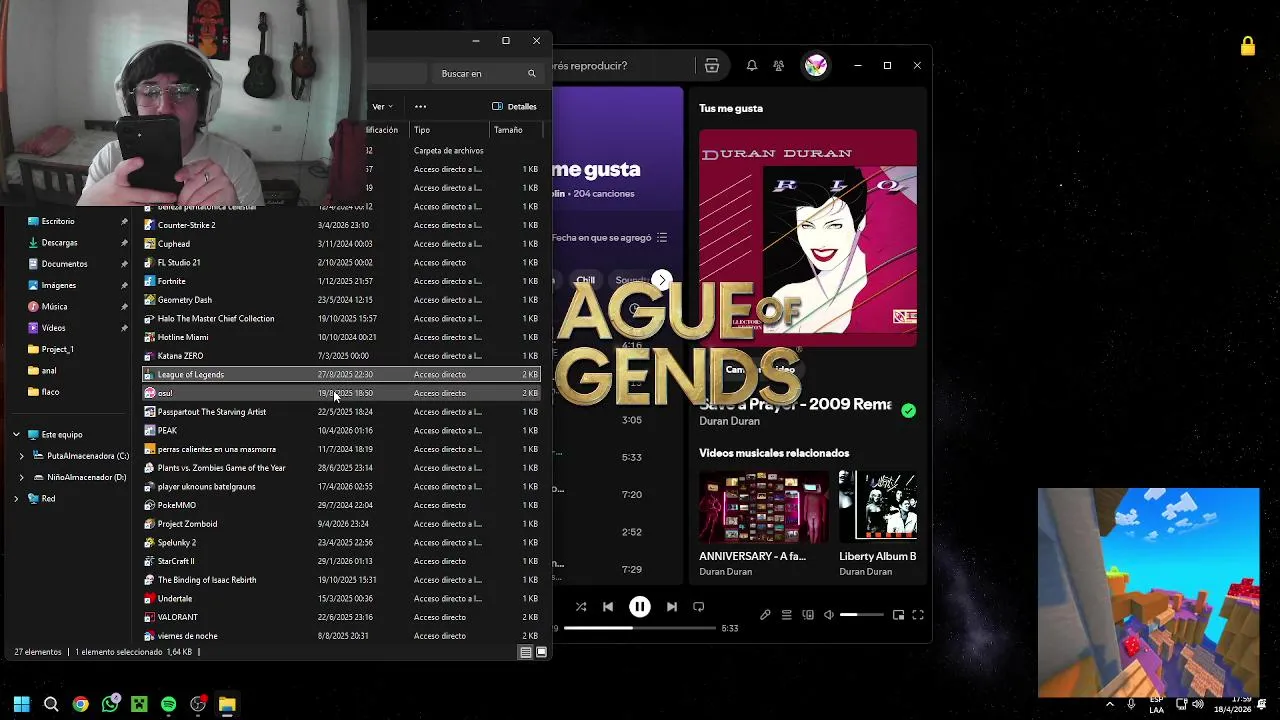Seek in the Spotify progress bar
1280x720 pixels.
pos(640,628)
